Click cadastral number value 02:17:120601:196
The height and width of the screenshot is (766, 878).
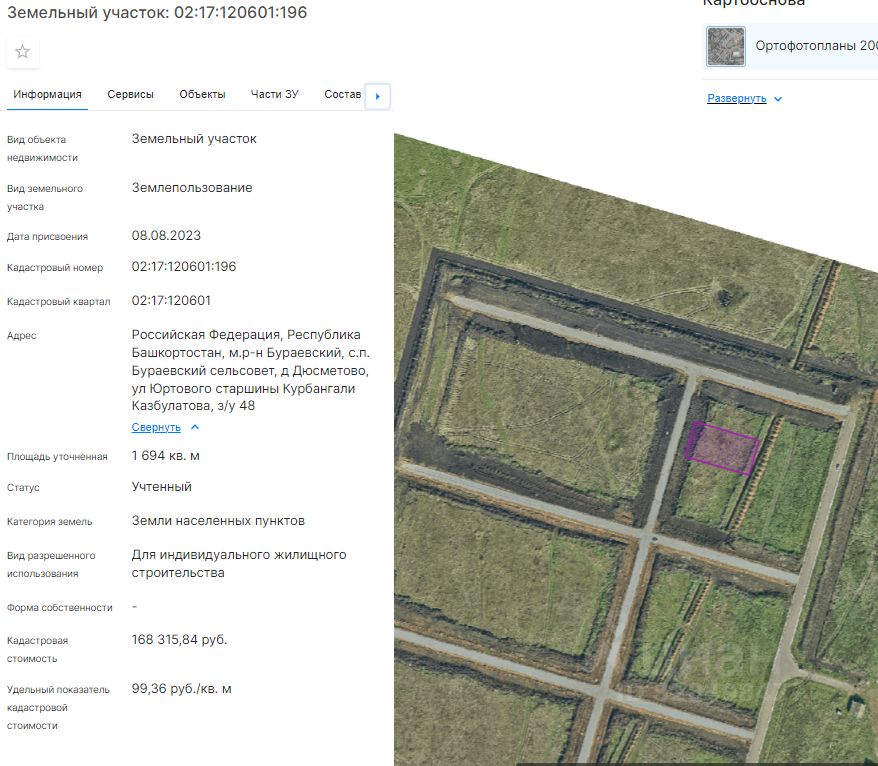click(184, 267)
